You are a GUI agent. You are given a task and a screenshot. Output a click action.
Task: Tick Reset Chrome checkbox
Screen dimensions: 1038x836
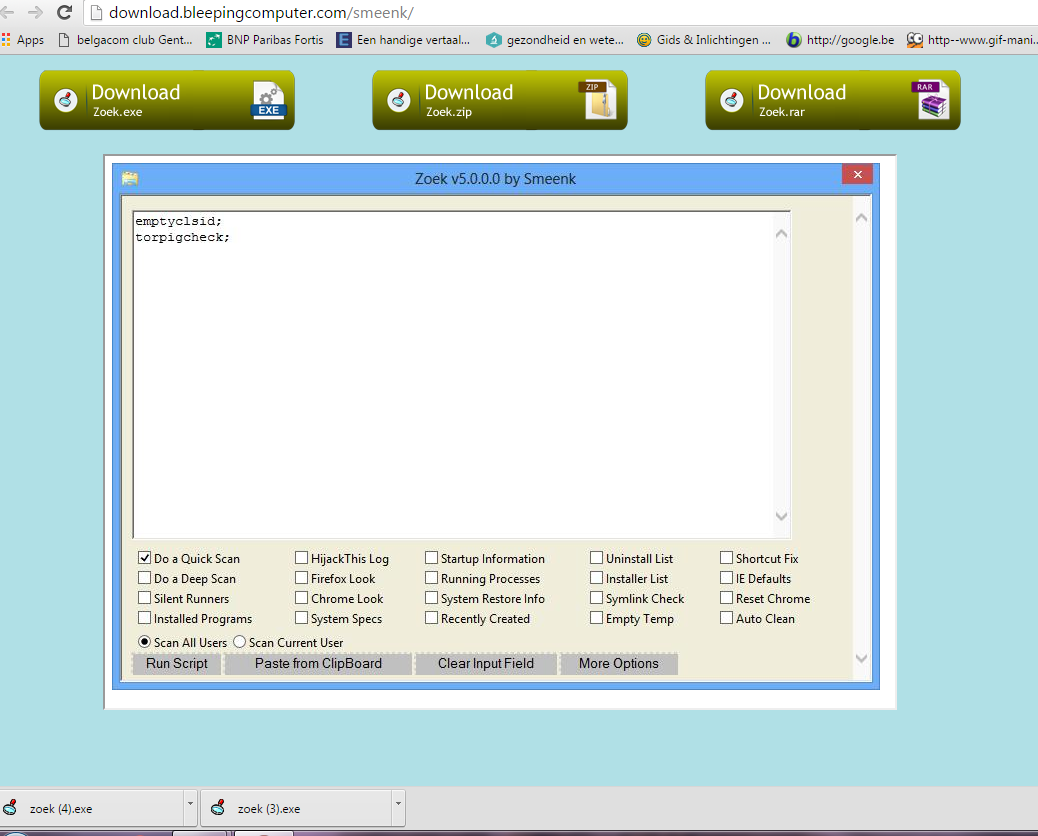click(726, 598)
